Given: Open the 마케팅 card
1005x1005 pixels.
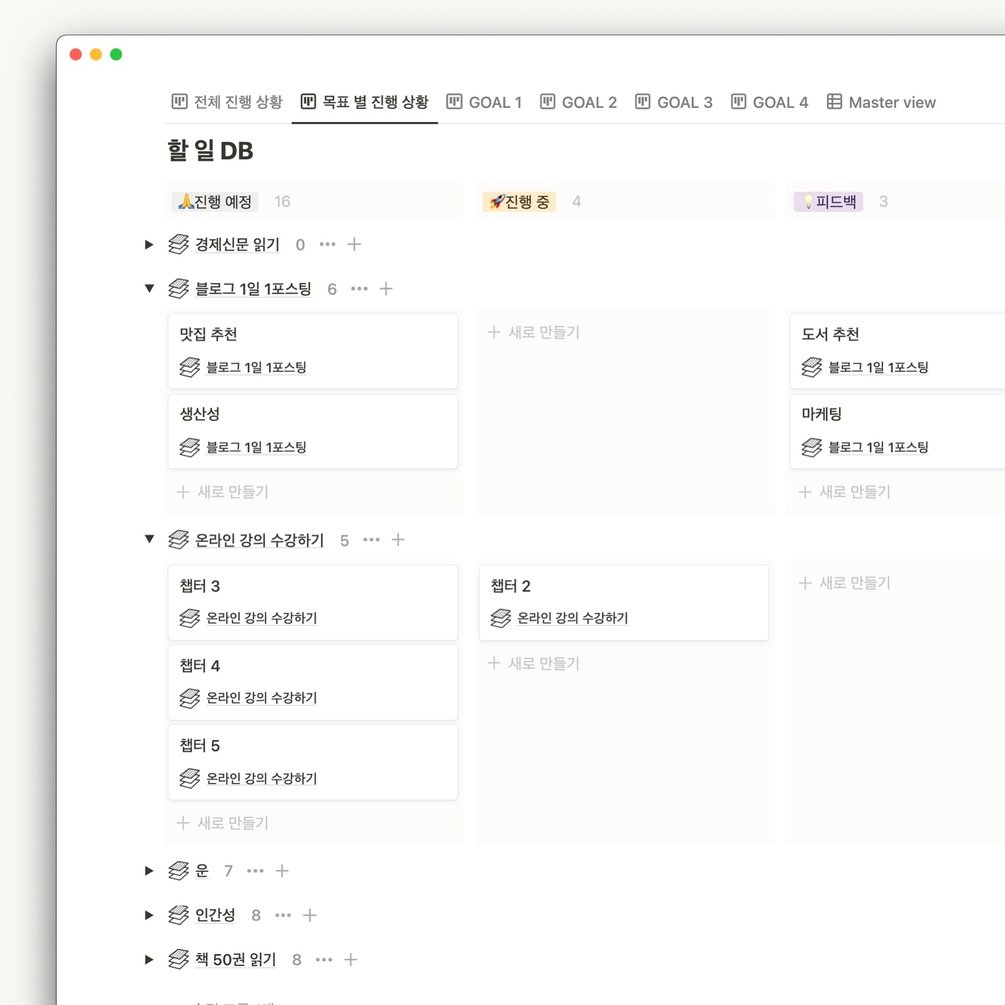Looking at the screenshot, I should point(897,431).
